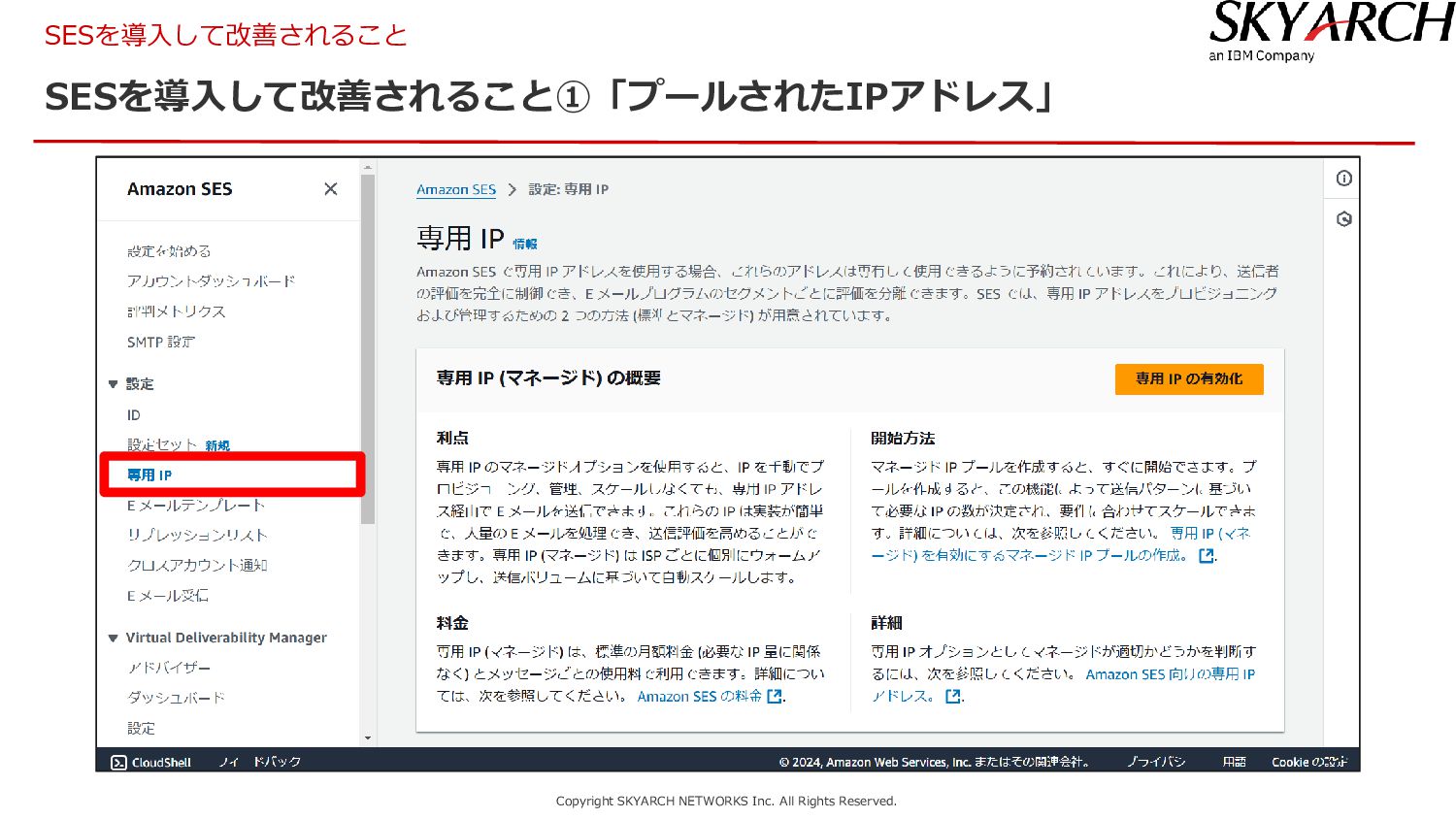1456x819 pixels.
Task: Open the info panel icon
Action: (1343, 179)
